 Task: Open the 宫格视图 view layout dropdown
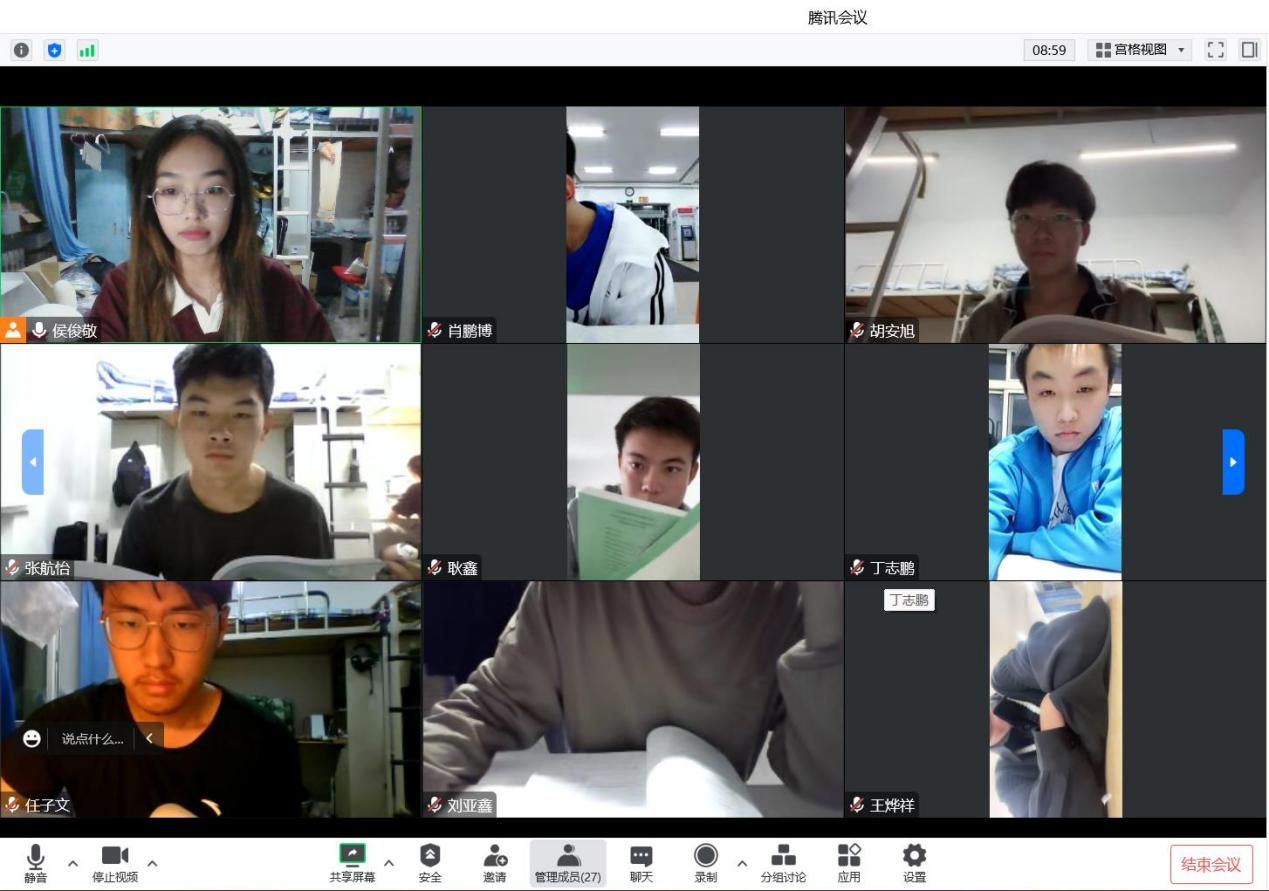coord(1139,50)
